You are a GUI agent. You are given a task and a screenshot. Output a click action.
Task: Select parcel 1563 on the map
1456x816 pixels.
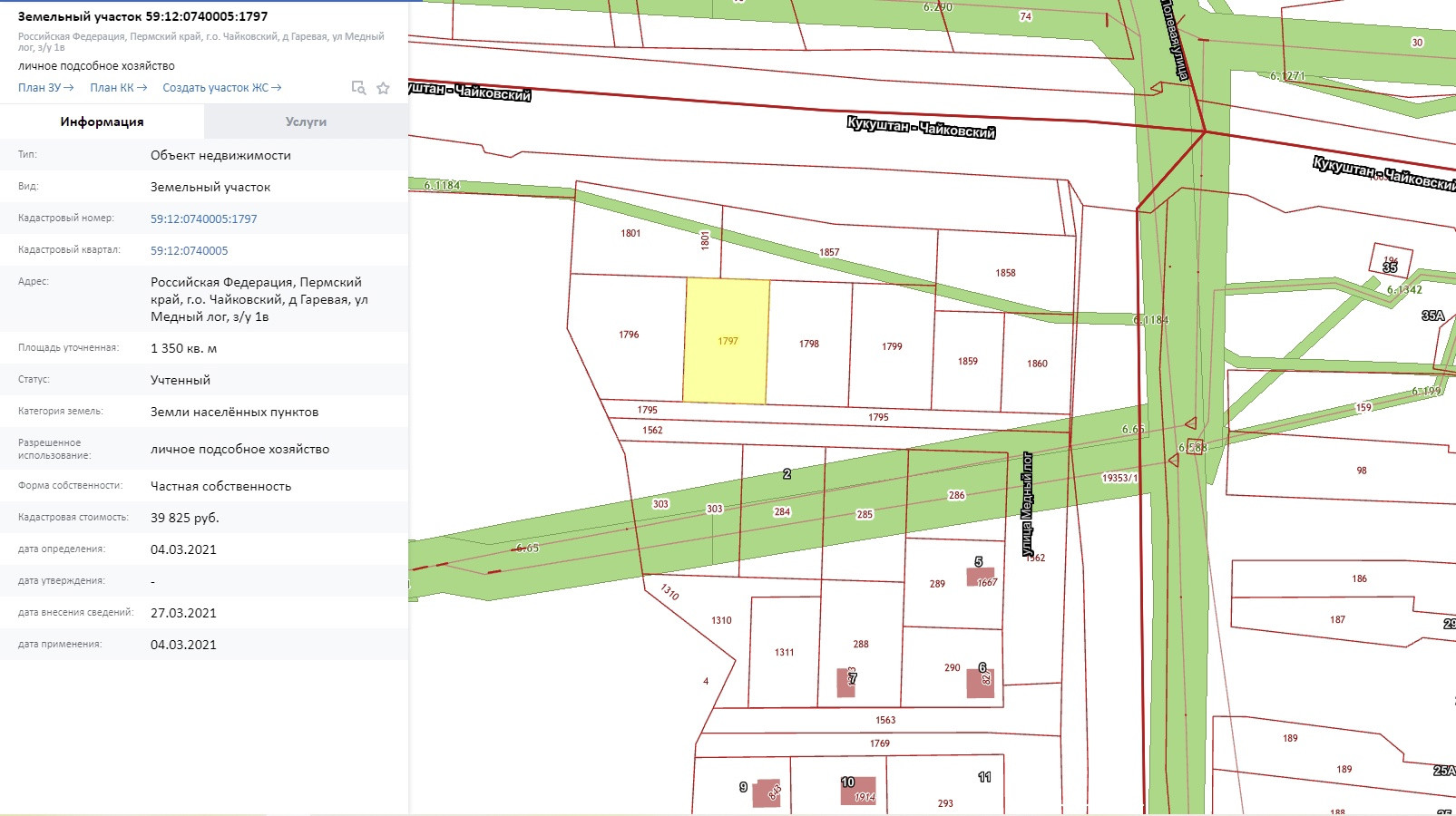click(885, 720)
